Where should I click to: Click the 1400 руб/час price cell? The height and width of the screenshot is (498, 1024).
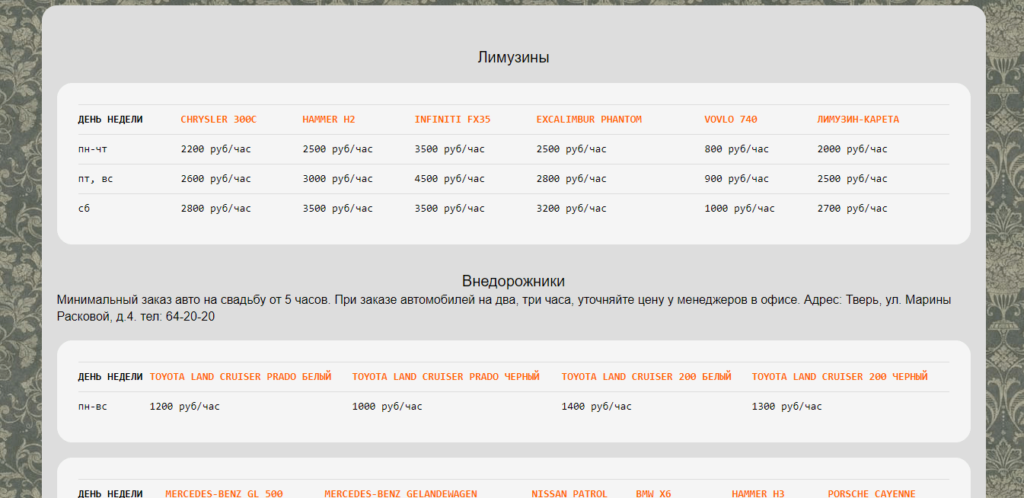pos(596,407)
